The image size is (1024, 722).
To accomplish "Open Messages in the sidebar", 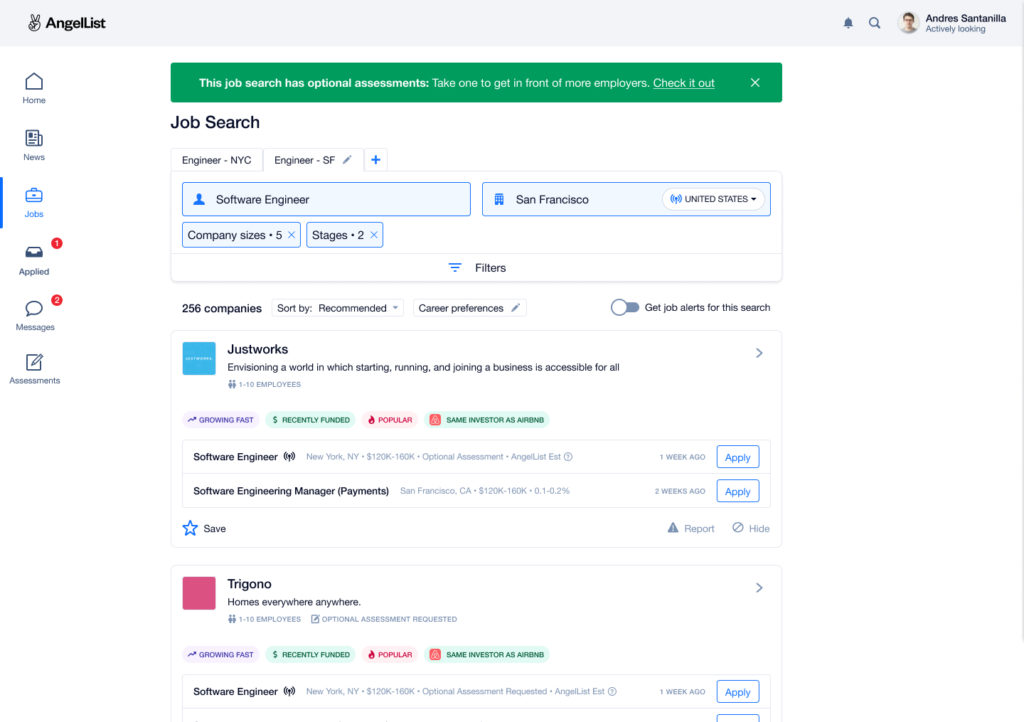I will (x=34, y=310).
